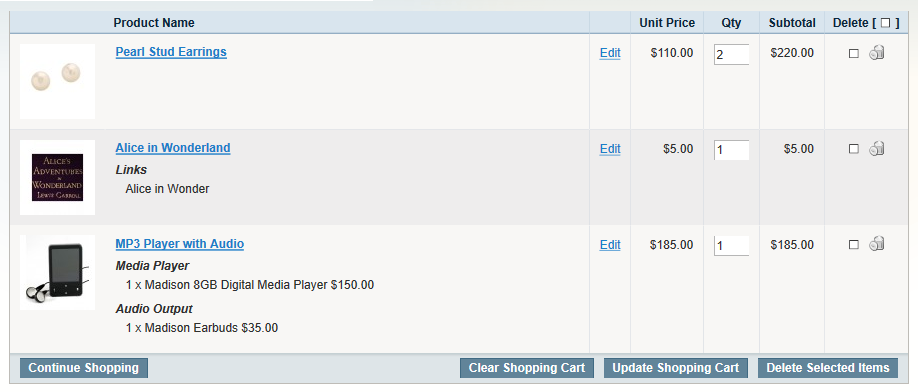The image size is (918, 392).
Task: Remove MP3 Player with Audio via trash icon
Action: click(876, 243)
